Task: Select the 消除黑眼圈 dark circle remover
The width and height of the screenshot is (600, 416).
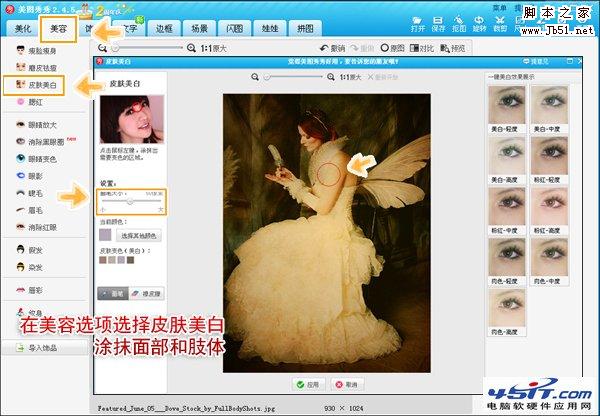Action: 40,142
